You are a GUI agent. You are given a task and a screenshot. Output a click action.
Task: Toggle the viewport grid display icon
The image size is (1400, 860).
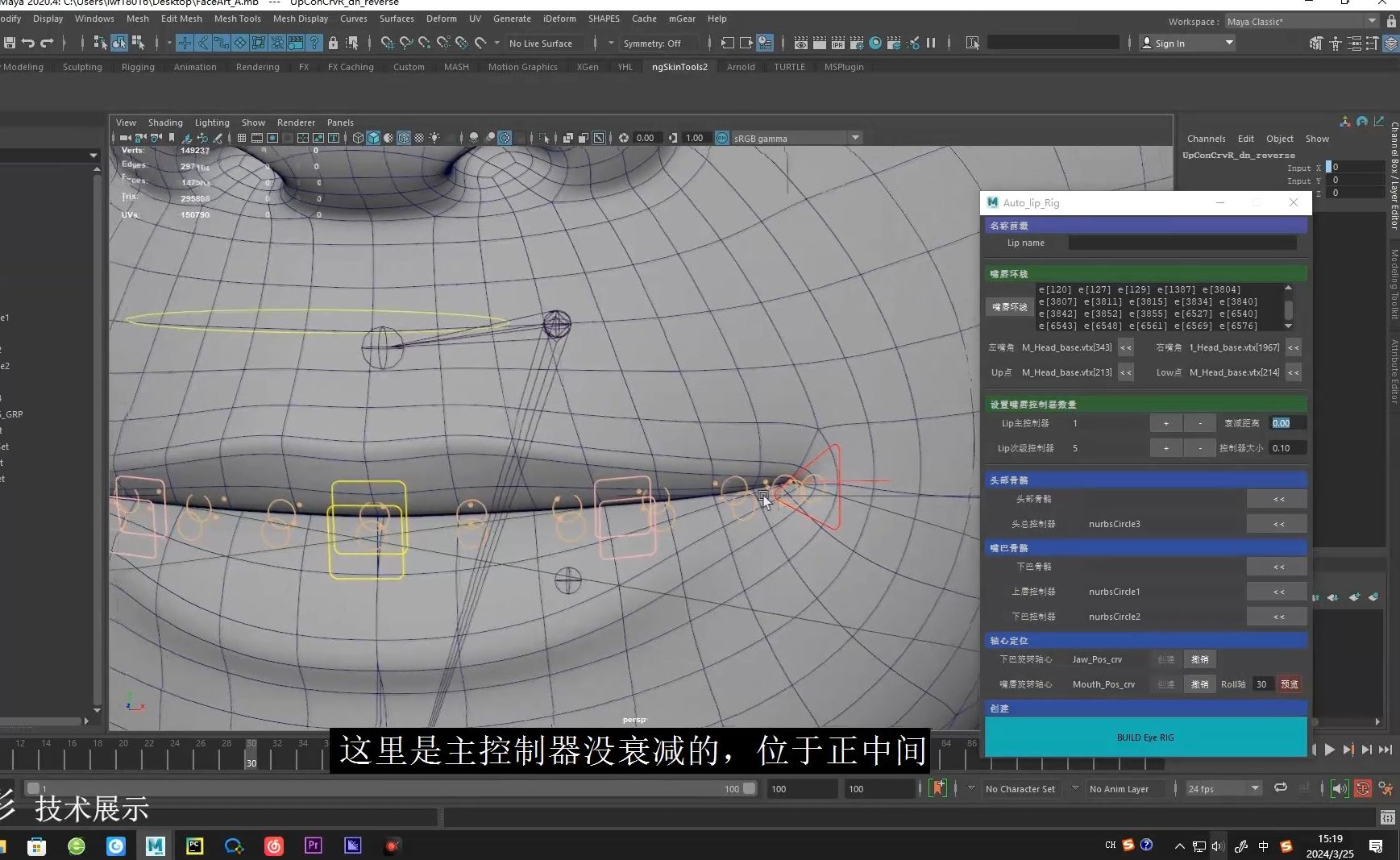pyautogui.click(x=241, y=138)
